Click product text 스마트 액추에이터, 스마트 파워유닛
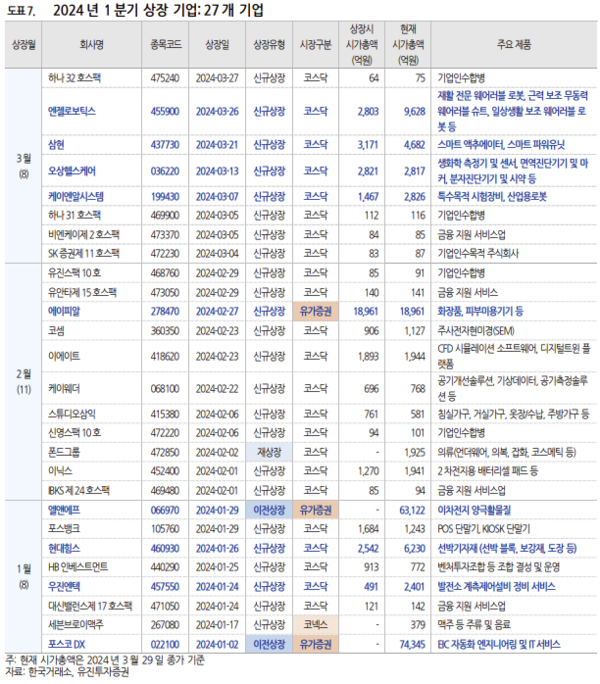 click(501, 145)
